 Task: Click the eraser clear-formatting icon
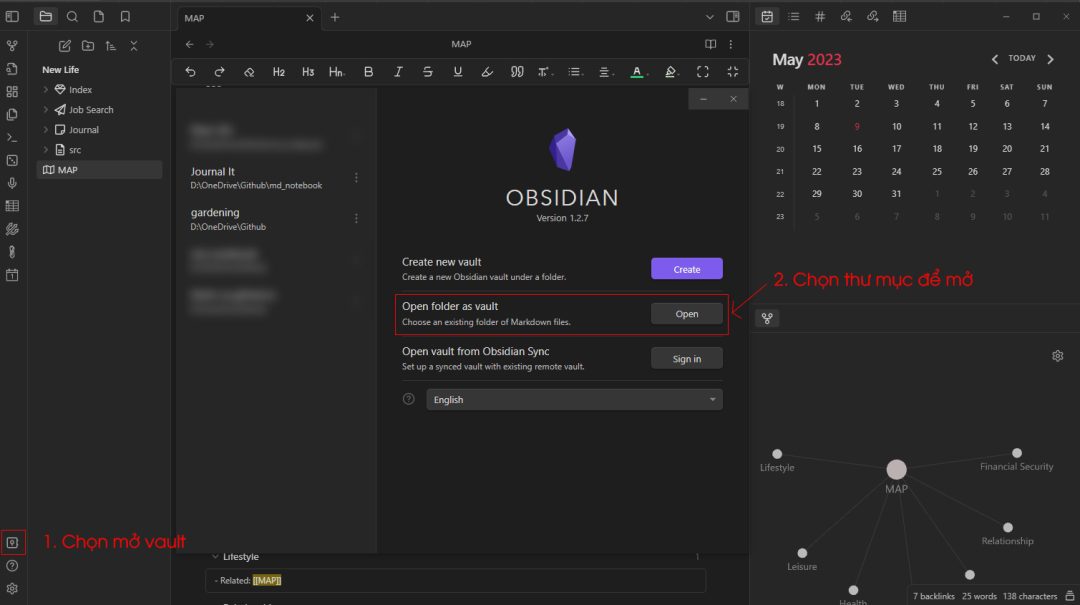click(x=249, y=72)
